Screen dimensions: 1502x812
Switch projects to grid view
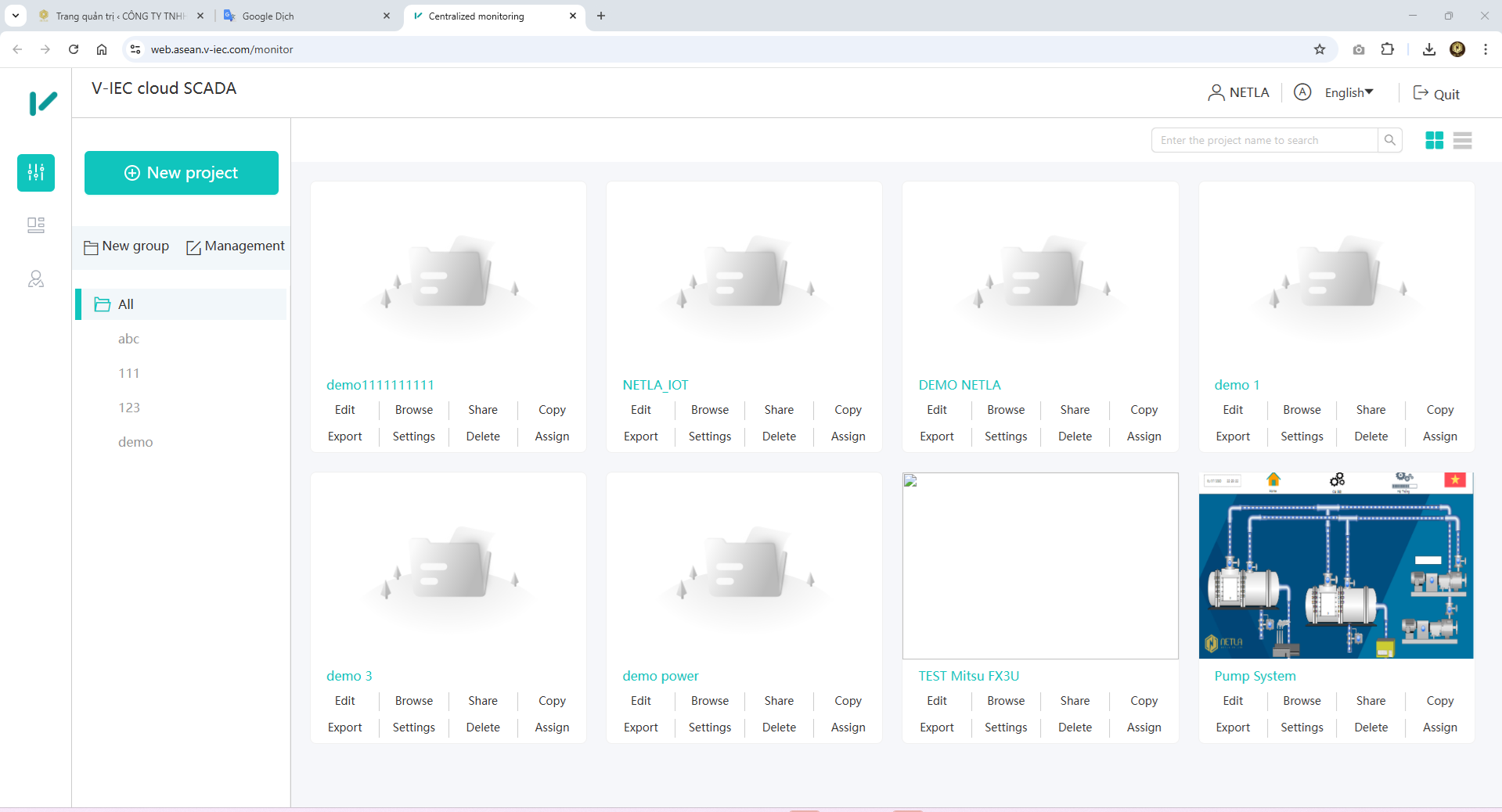[x=1435, y=140]
